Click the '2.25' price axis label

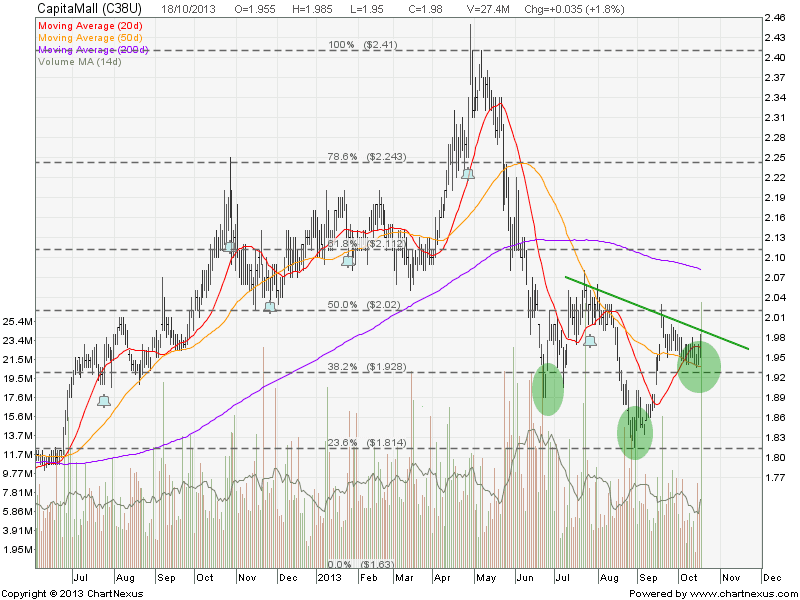[x=775, y=158]
